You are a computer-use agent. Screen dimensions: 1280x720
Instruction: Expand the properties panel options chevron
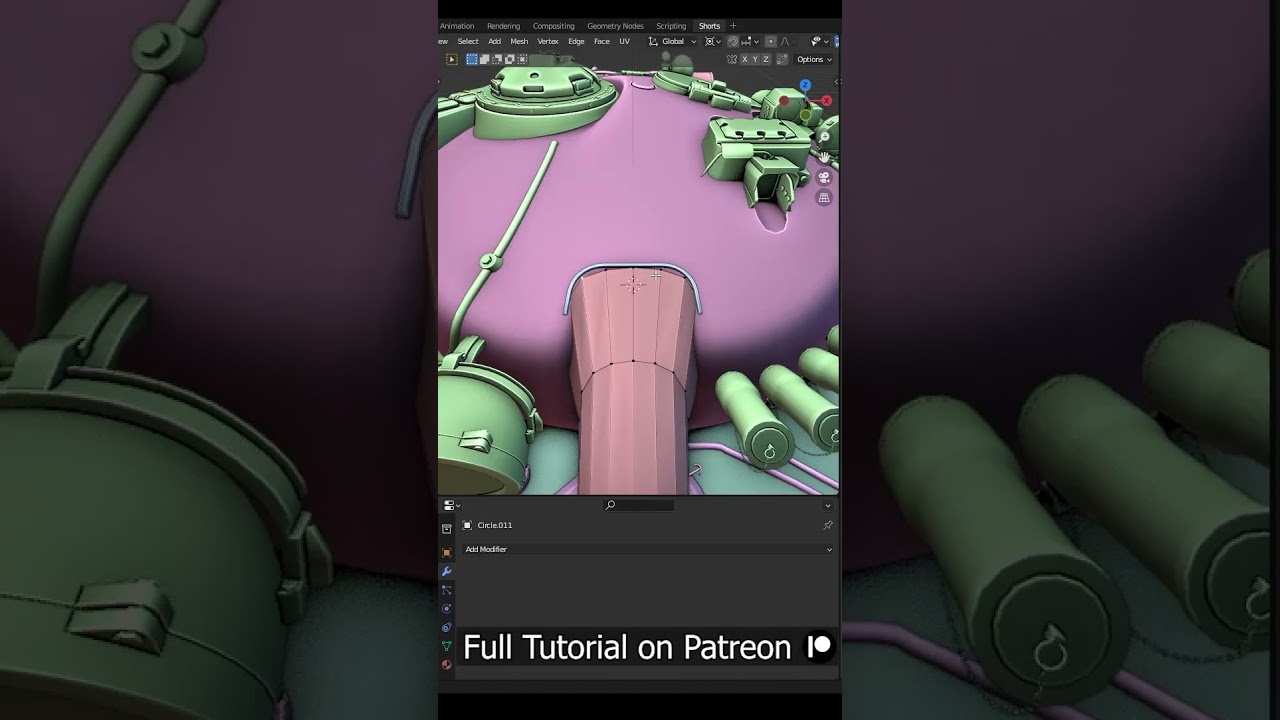[x=827, y=506]
